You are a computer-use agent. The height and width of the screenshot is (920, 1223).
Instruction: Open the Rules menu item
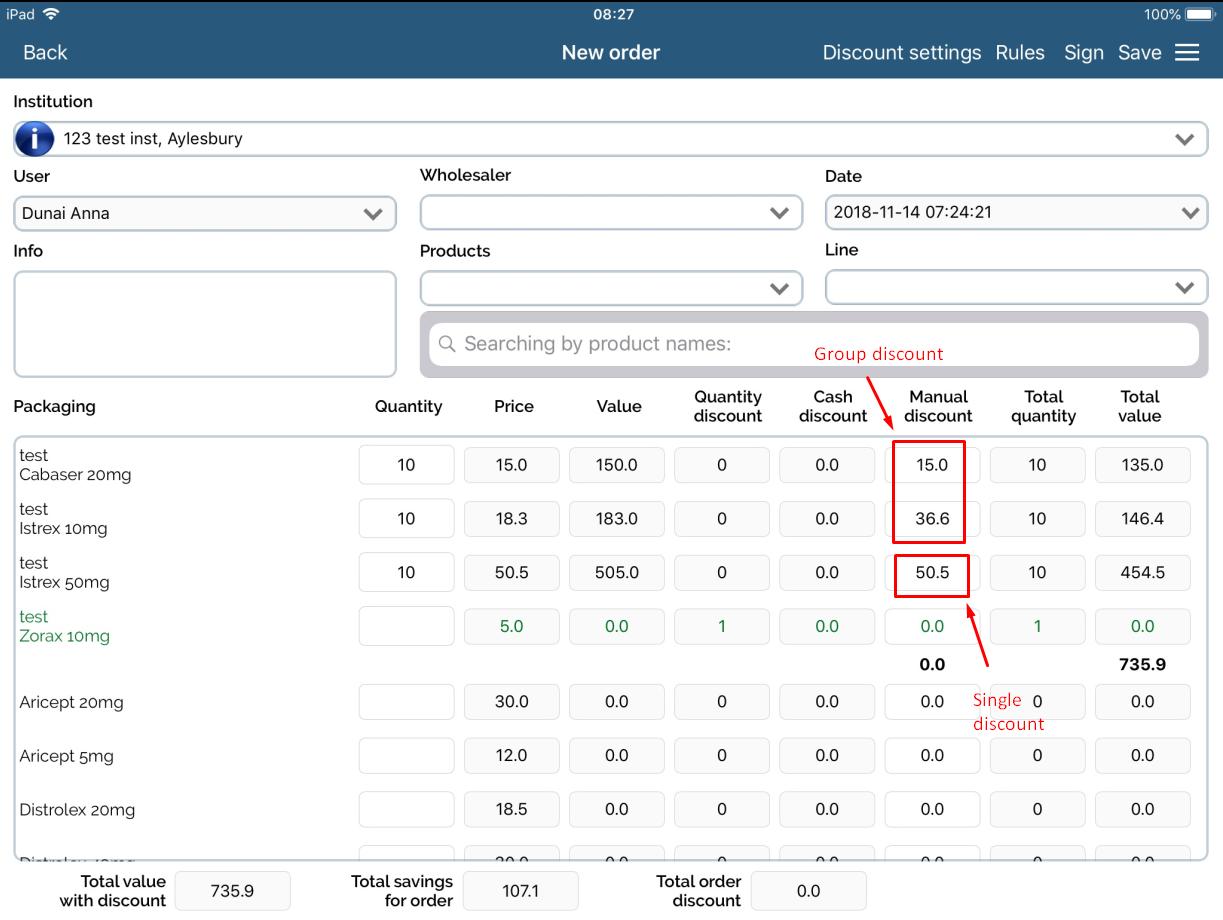tap(1020, 53)
